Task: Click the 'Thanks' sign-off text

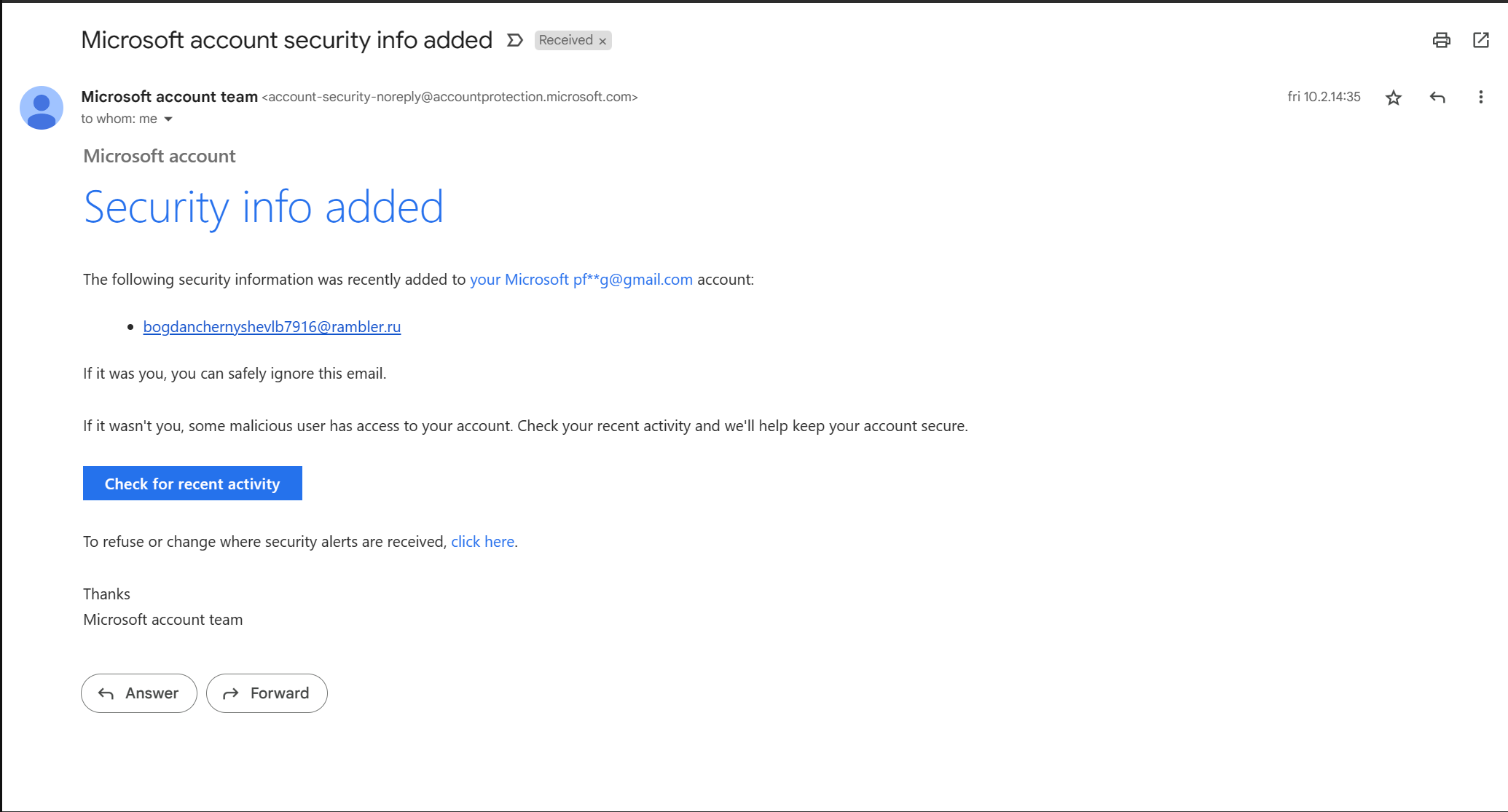Action: 106,594
